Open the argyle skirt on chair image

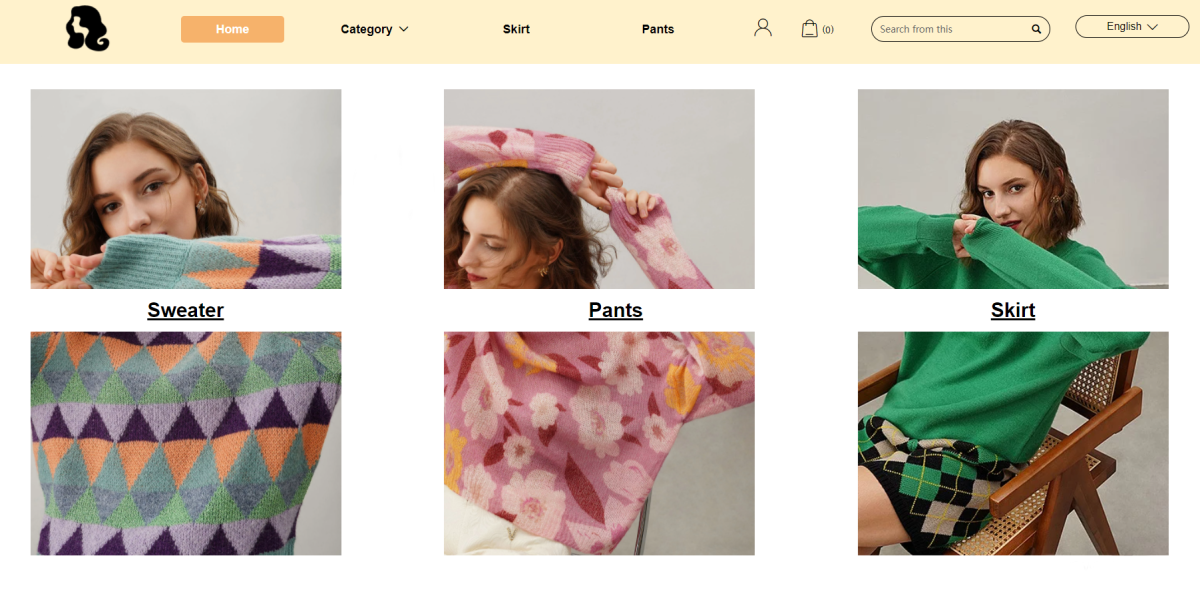pyautogui.click(x=1013, y=443)
